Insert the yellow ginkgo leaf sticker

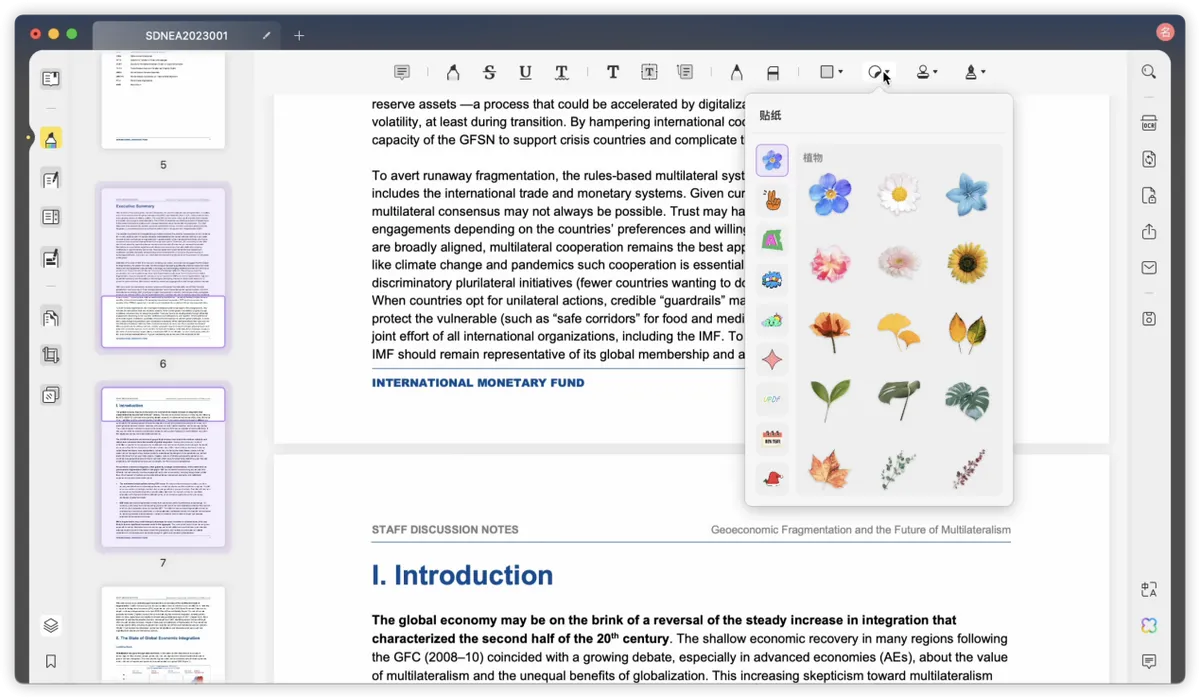(x=899, y=332)
